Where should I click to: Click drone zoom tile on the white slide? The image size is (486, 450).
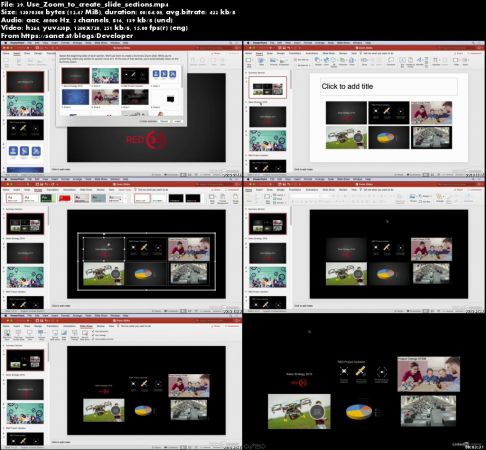click(346, 137)
